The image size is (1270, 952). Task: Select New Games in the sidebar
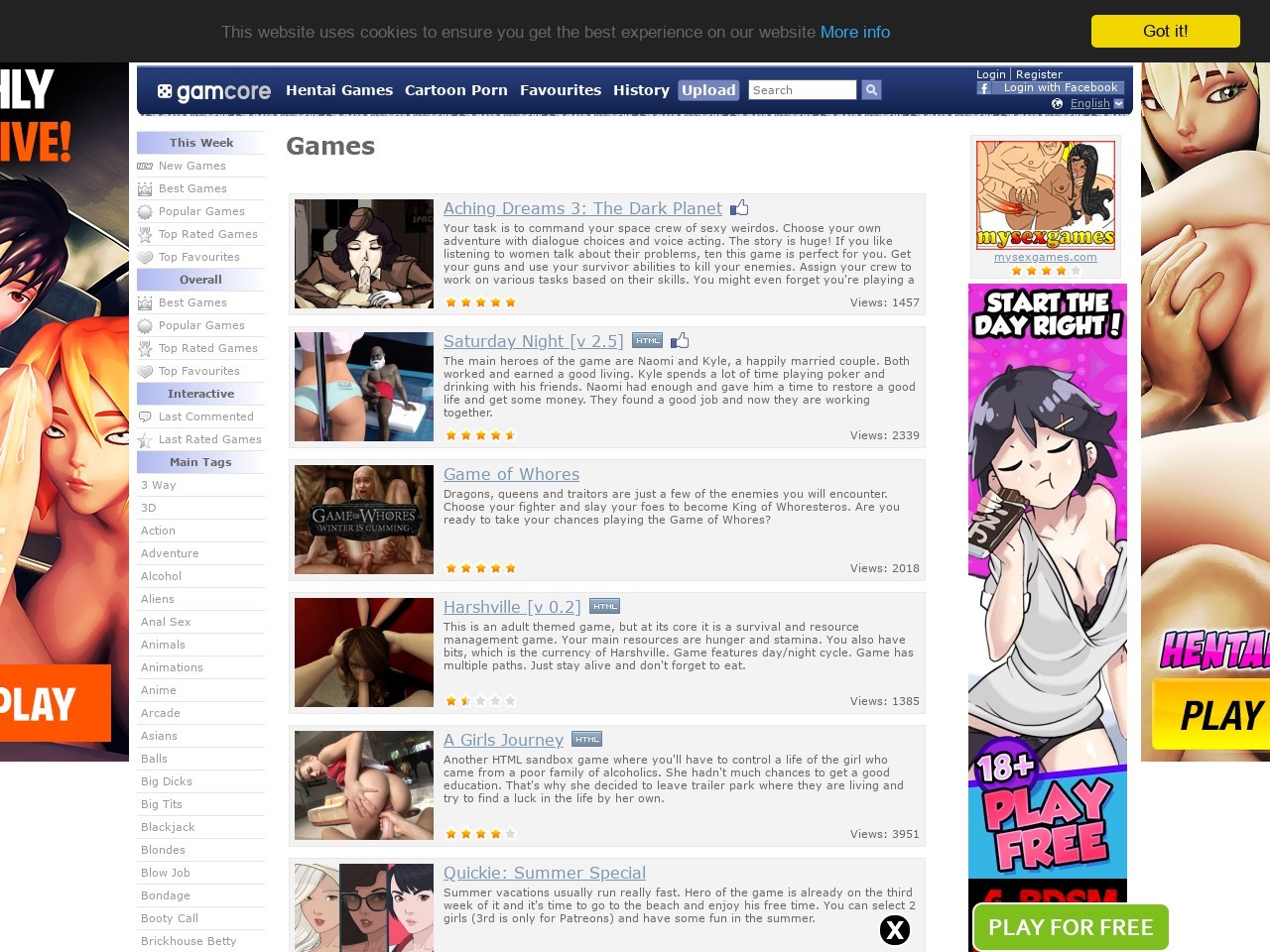[191, 166]
